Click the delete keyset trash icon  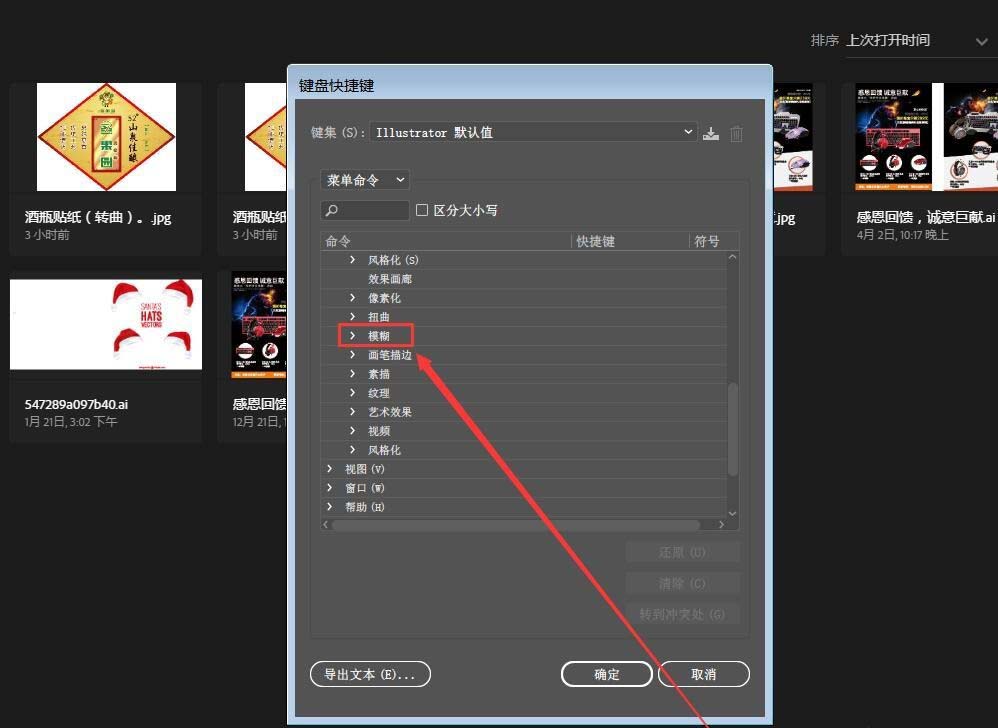pyautogui.click(x=737, y=132)
